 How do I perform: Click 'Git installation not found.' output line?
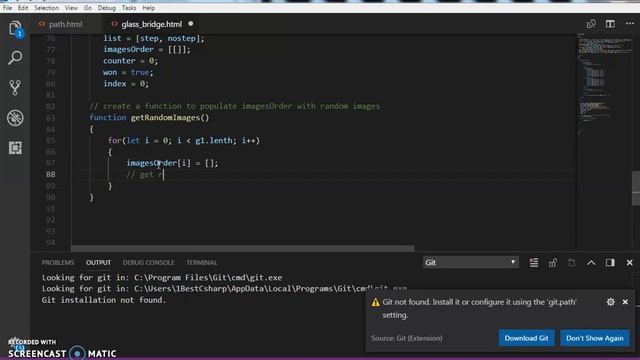click(104, 300)
